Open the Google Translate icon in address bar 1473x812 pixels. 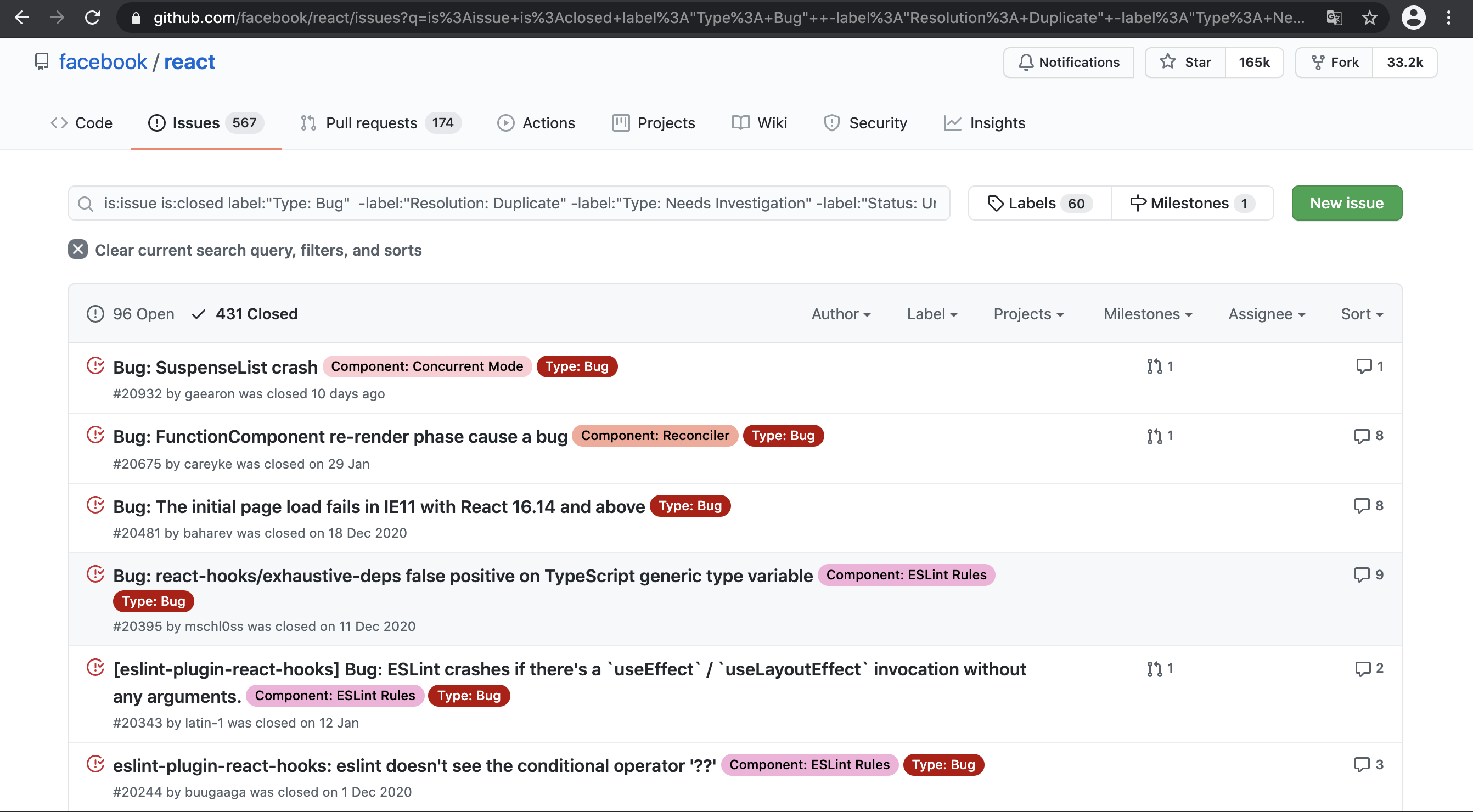(1334, 18)
